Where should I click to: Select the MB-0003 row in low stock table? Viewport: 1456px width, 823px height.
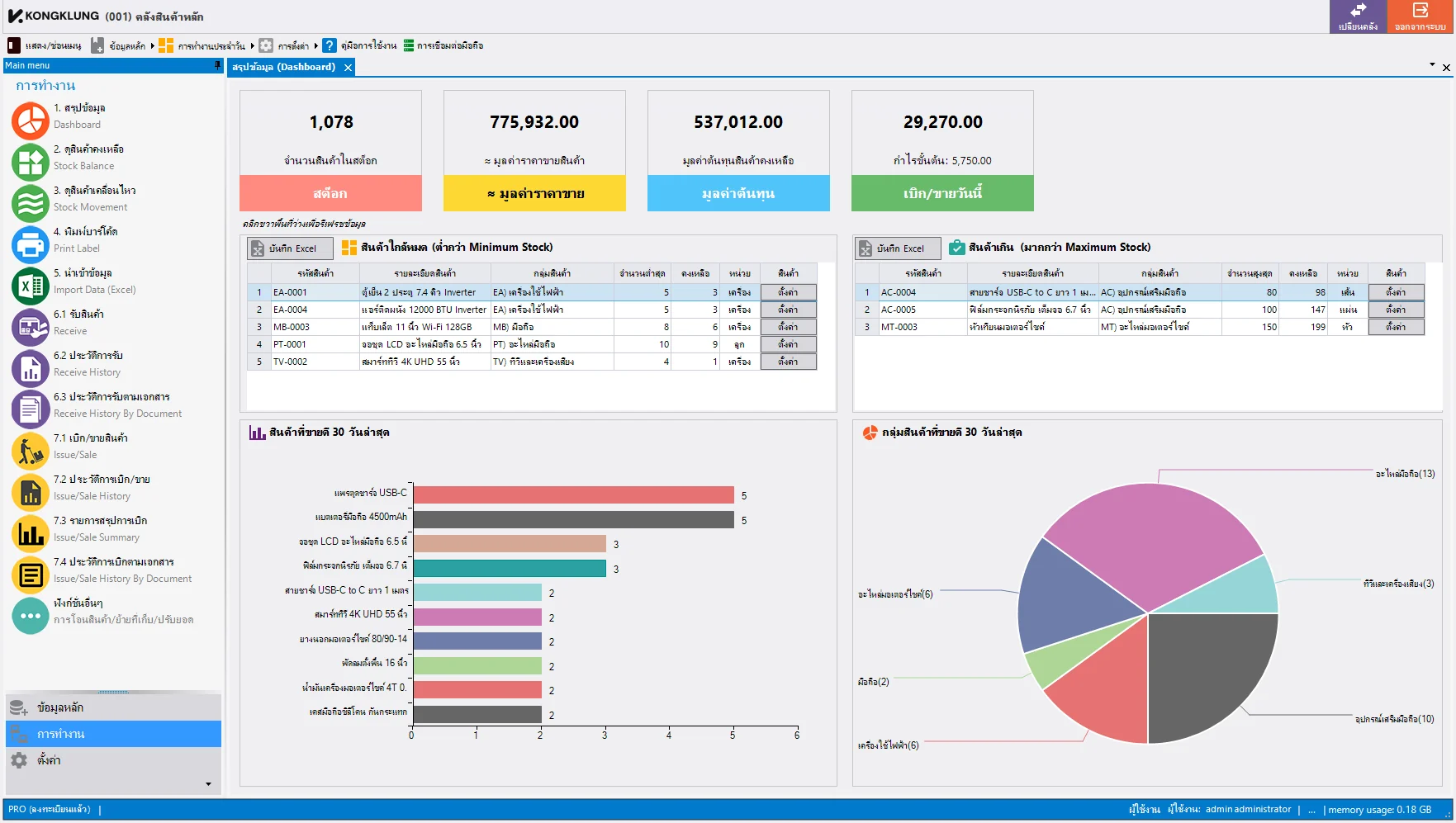[x=532, y=327]
